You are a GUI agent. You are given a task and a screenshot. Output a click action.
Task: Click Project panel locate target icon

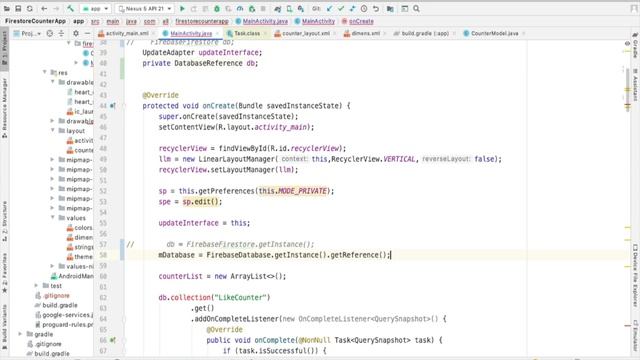50,33
